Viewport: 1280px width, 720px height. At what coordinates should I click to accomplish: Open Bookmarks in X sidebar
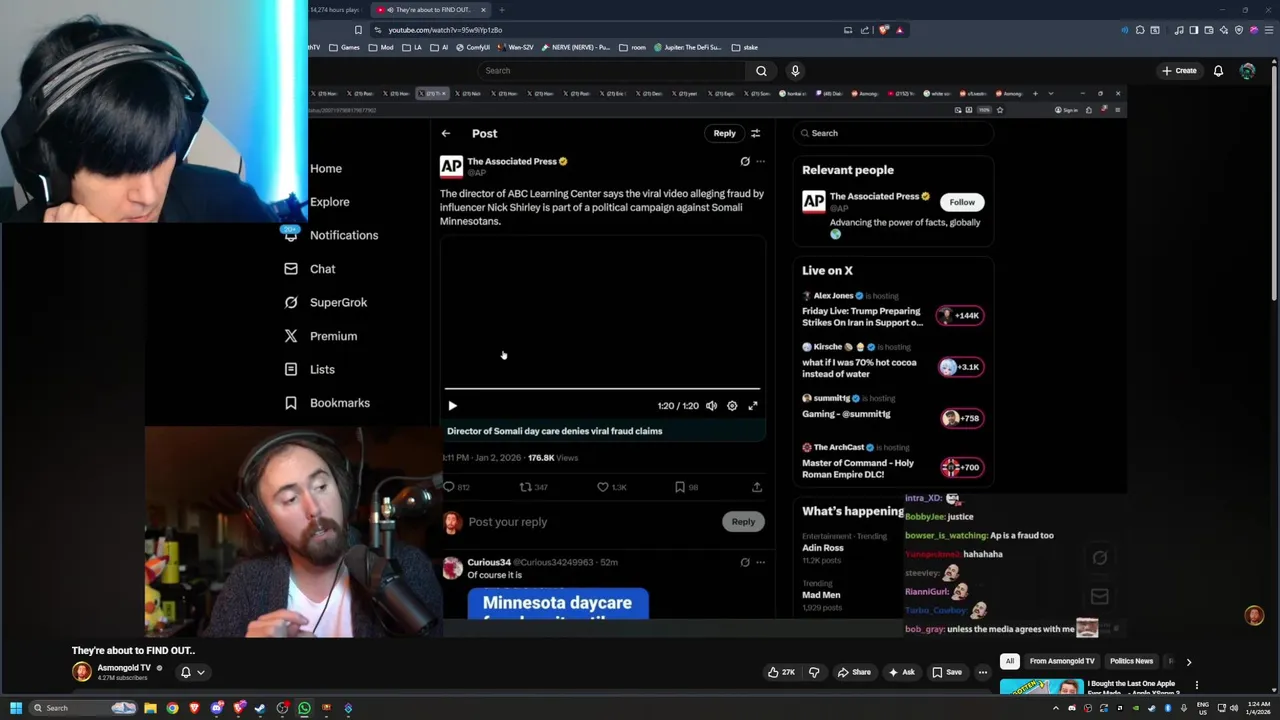coord(327,403)
